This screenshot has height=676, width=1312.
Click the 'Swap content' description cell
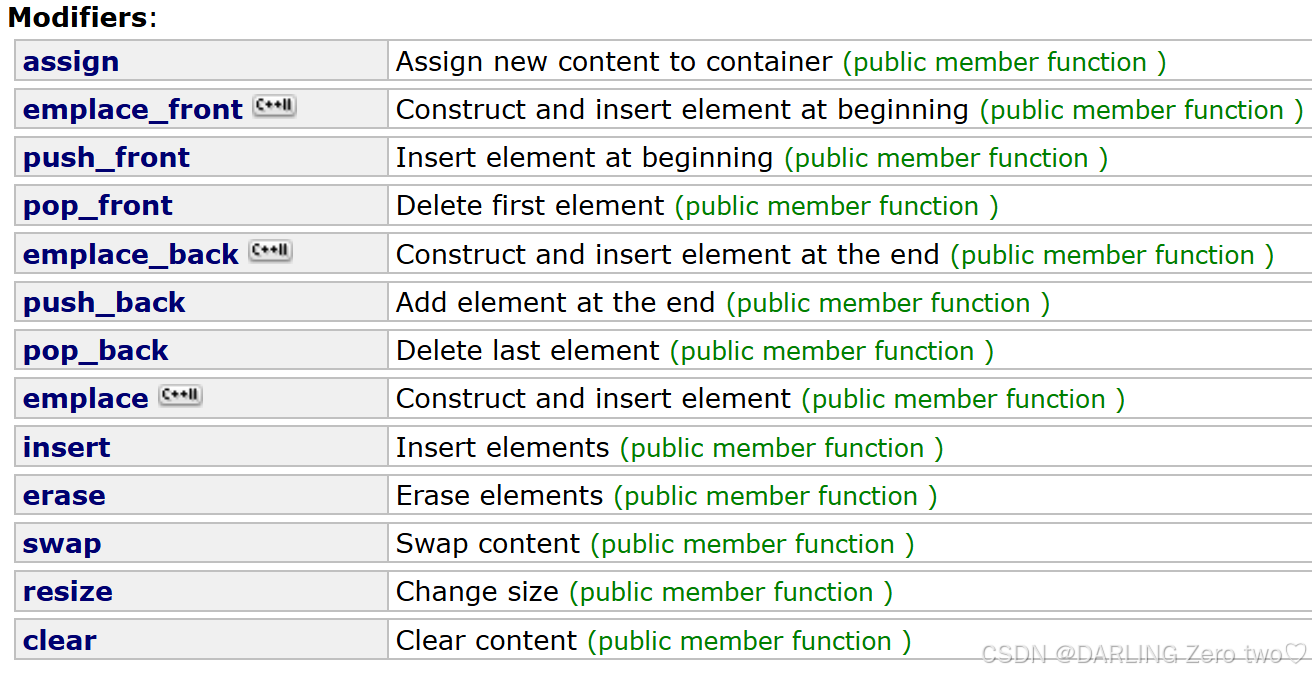[488, 544]
